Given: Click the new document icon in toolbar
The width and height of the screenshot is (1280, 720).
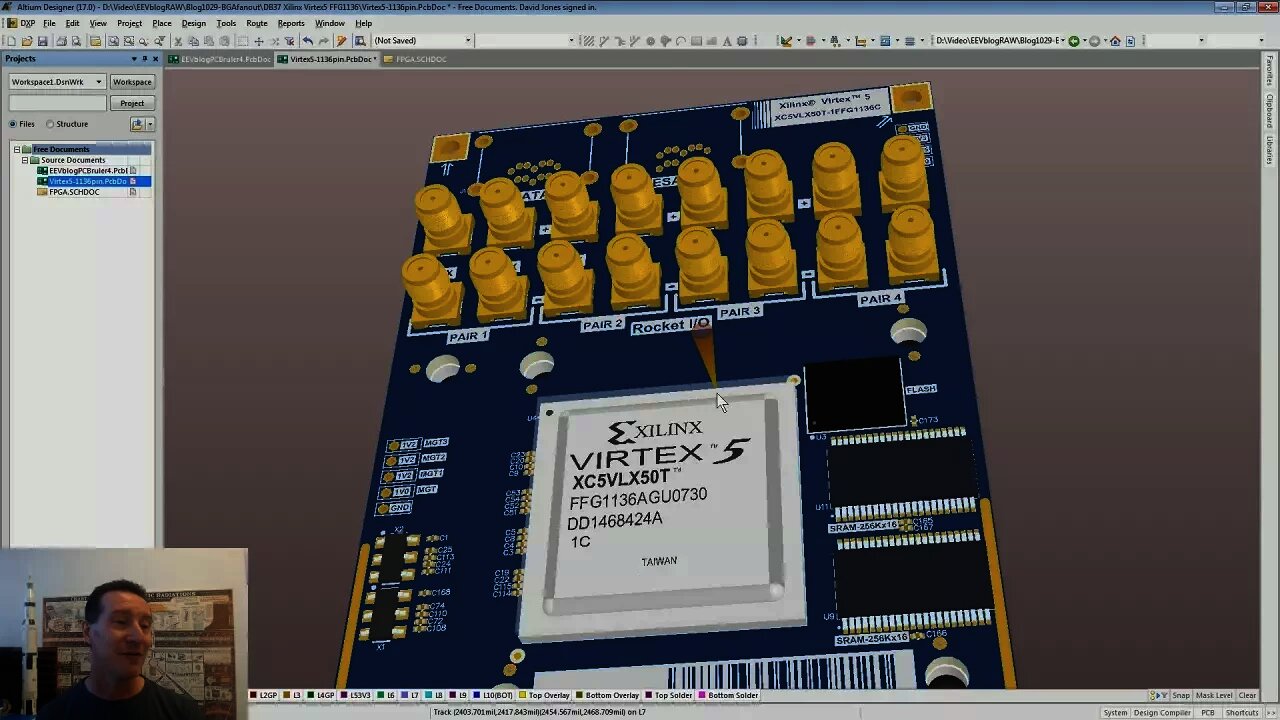Looking at the screenshot, I should click(x=11, y=41).
